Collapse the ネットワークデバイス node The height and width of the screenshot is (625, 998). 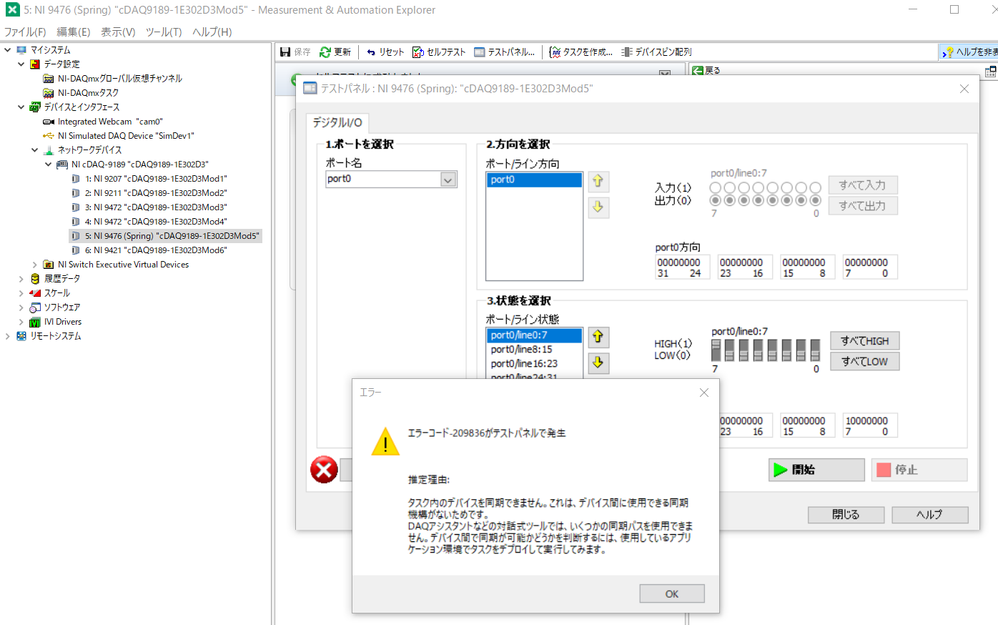34,150
